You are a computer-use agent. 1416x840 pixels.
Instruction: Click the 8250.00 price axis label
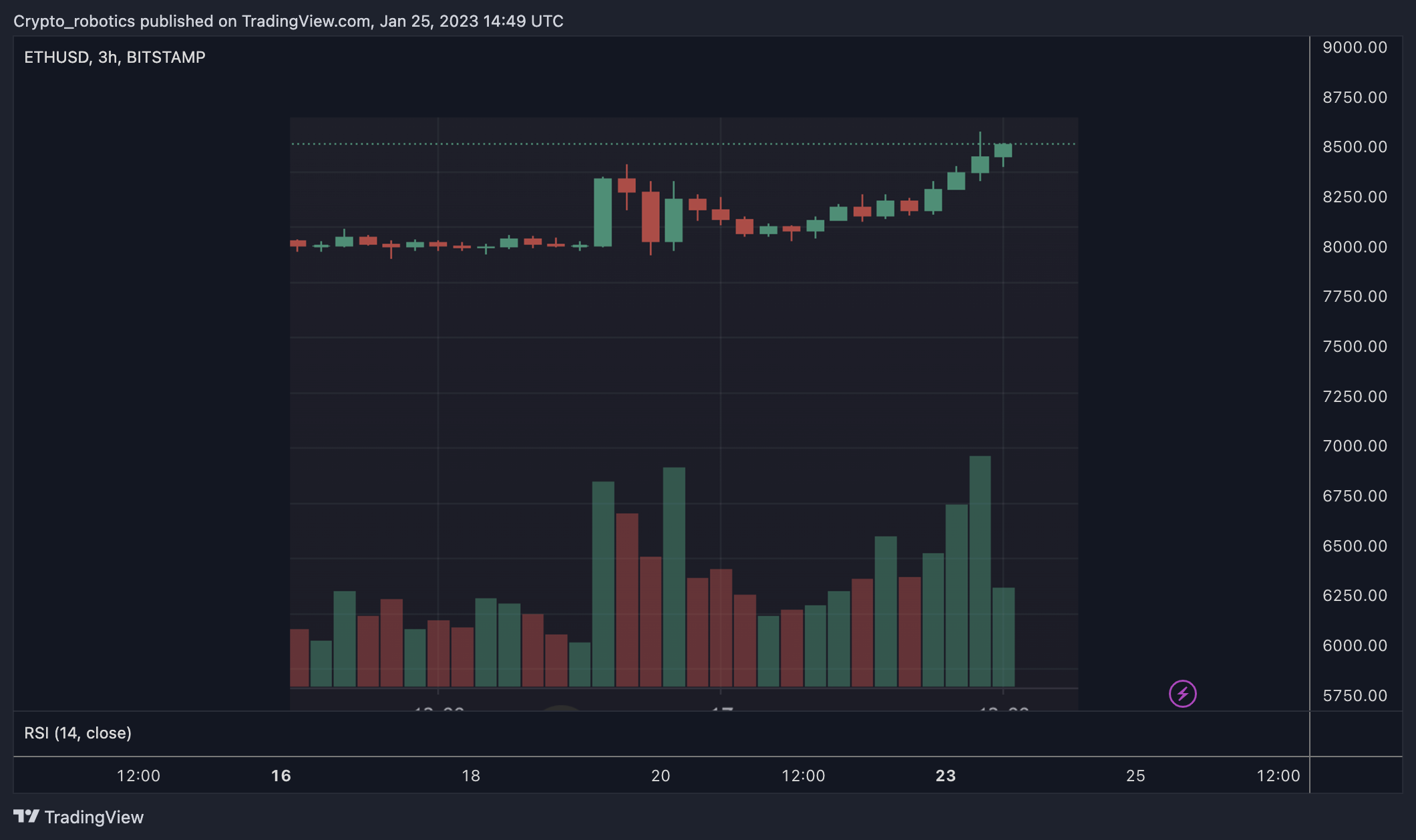click(x=1355, y=197)
